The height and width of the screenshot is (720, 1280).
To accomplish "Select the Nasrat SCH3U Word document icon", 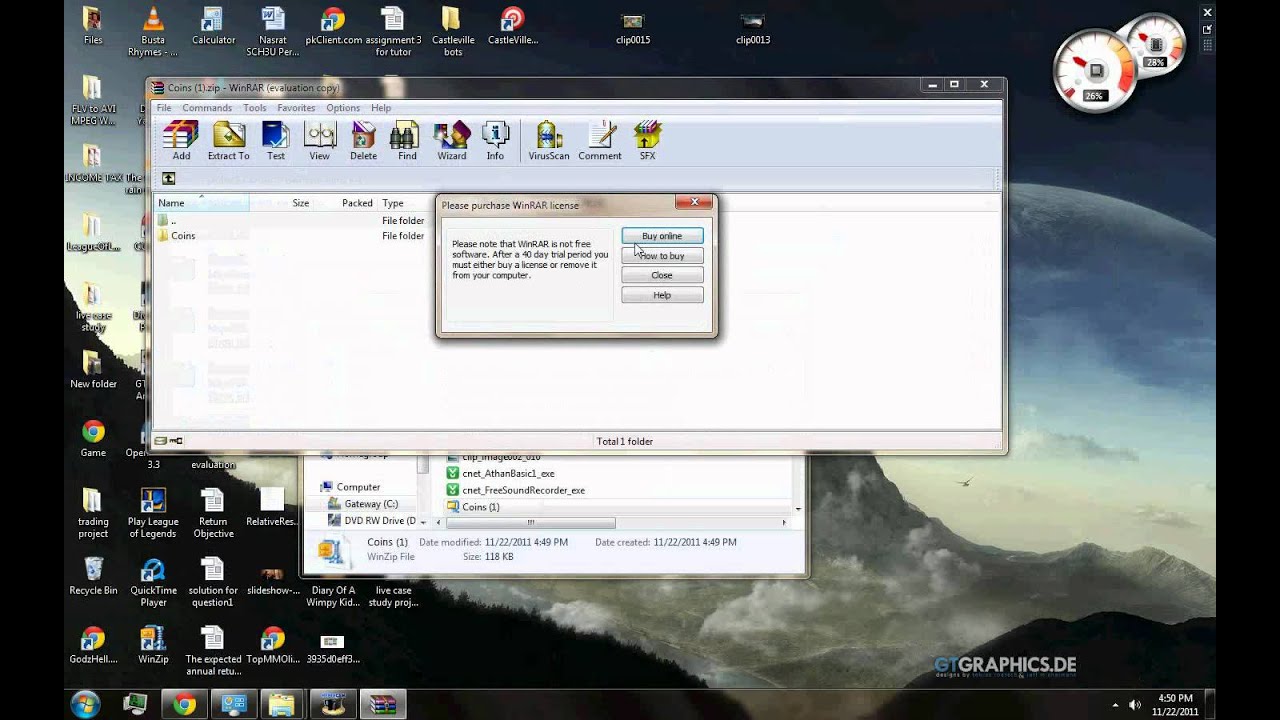I will click(273, 32).
